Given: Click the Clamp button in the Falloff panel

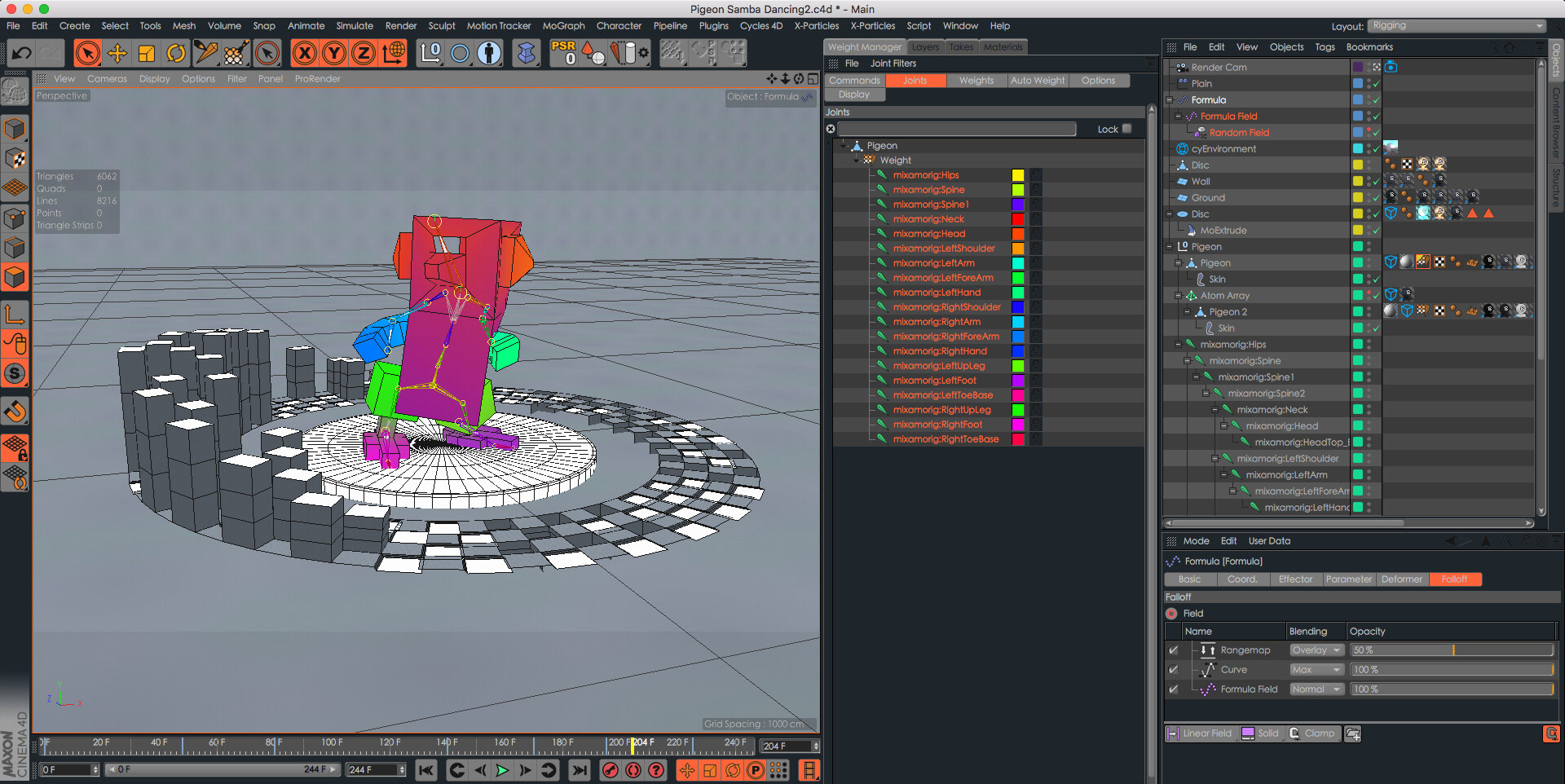Looking at the screenshot, I should 1313,733.
